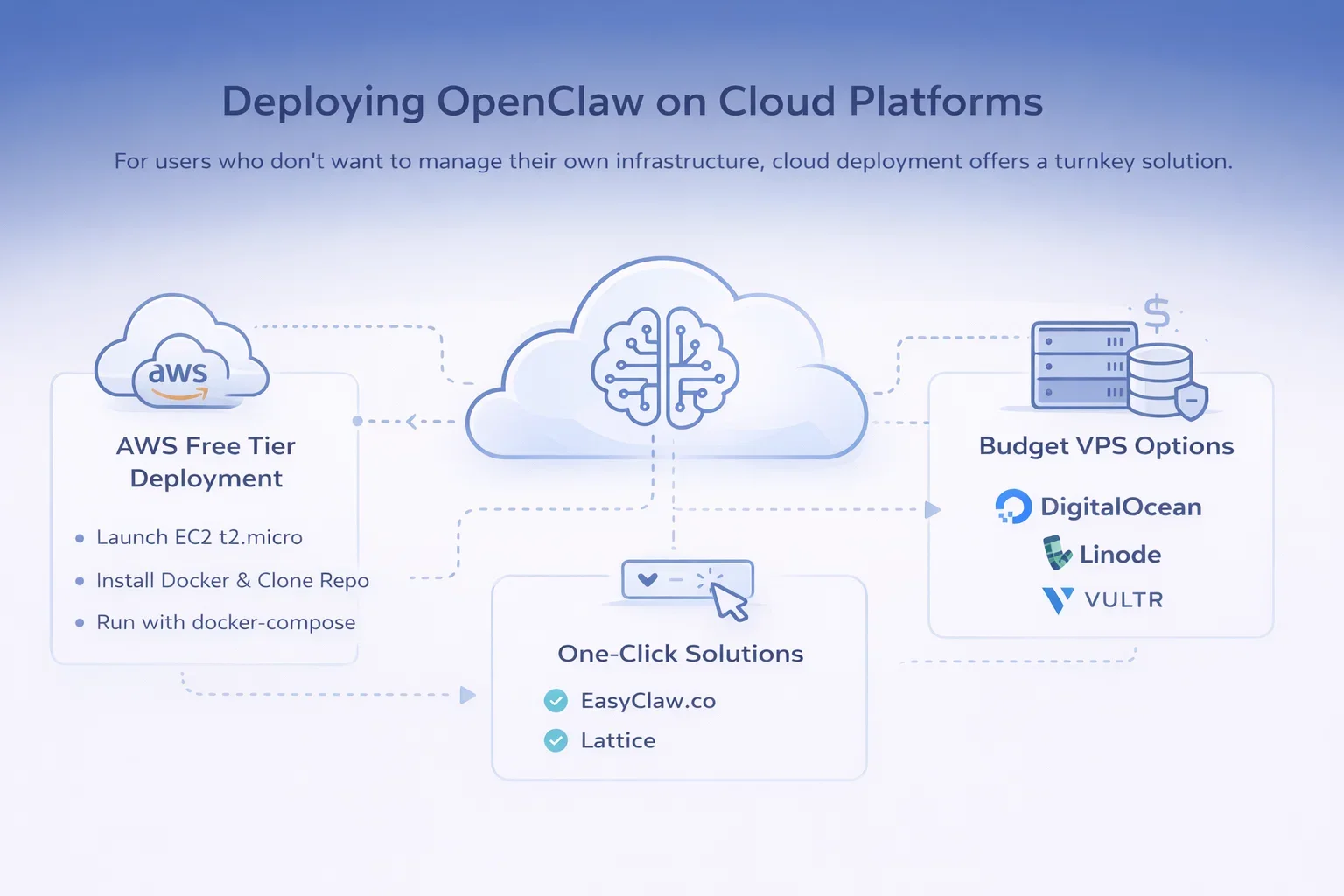
Task: Click the Vultr logo icon
Action: [1058, 600]
